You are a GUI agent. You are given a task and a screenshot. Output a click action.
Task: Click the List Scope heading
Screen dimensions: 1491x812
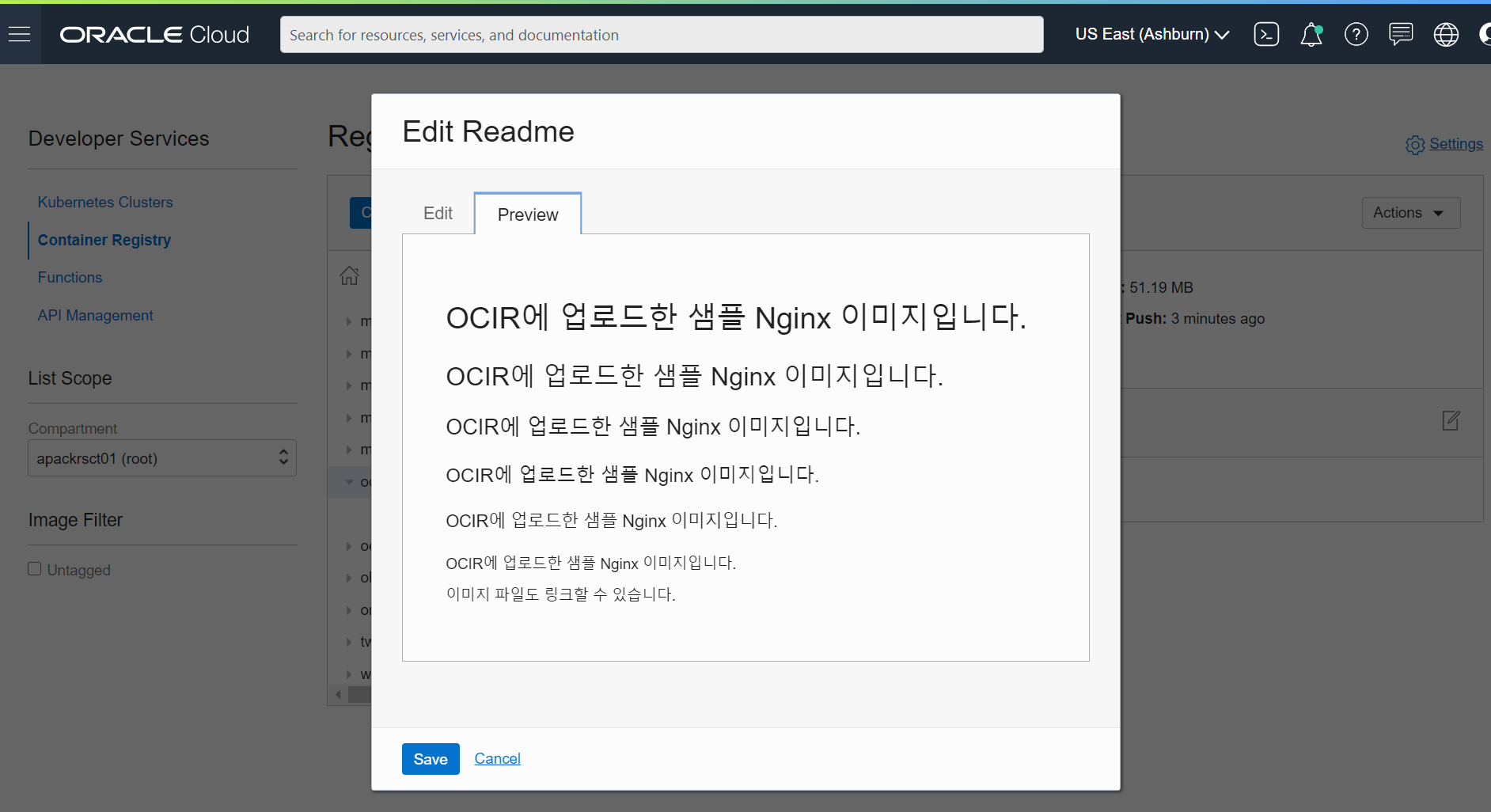tap(70, 378)
